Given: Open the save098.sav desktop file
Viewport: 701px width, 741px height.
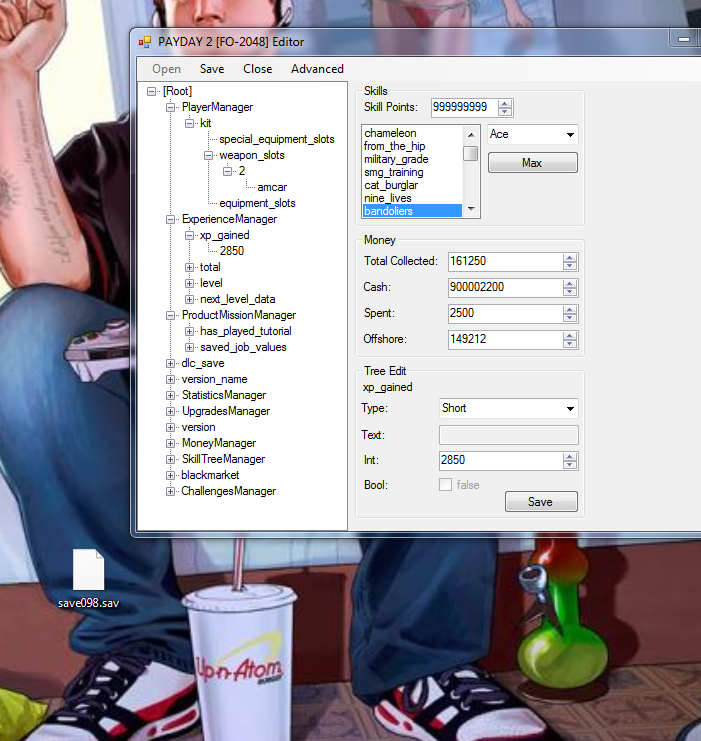Looking at the screenshot, I should click(88, 570).
